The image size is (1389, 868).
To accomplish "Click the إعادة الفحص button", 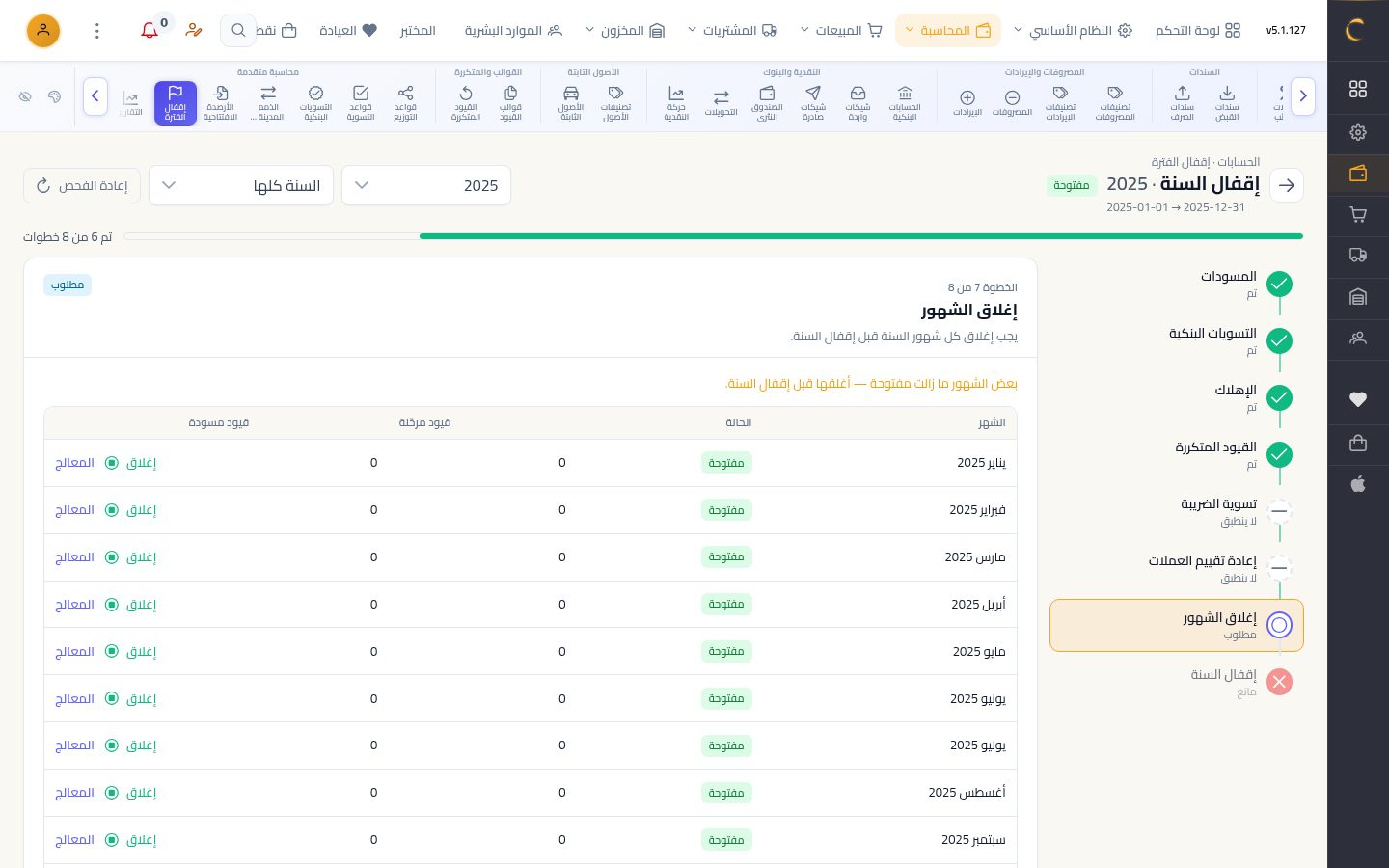I will point(82,185).
